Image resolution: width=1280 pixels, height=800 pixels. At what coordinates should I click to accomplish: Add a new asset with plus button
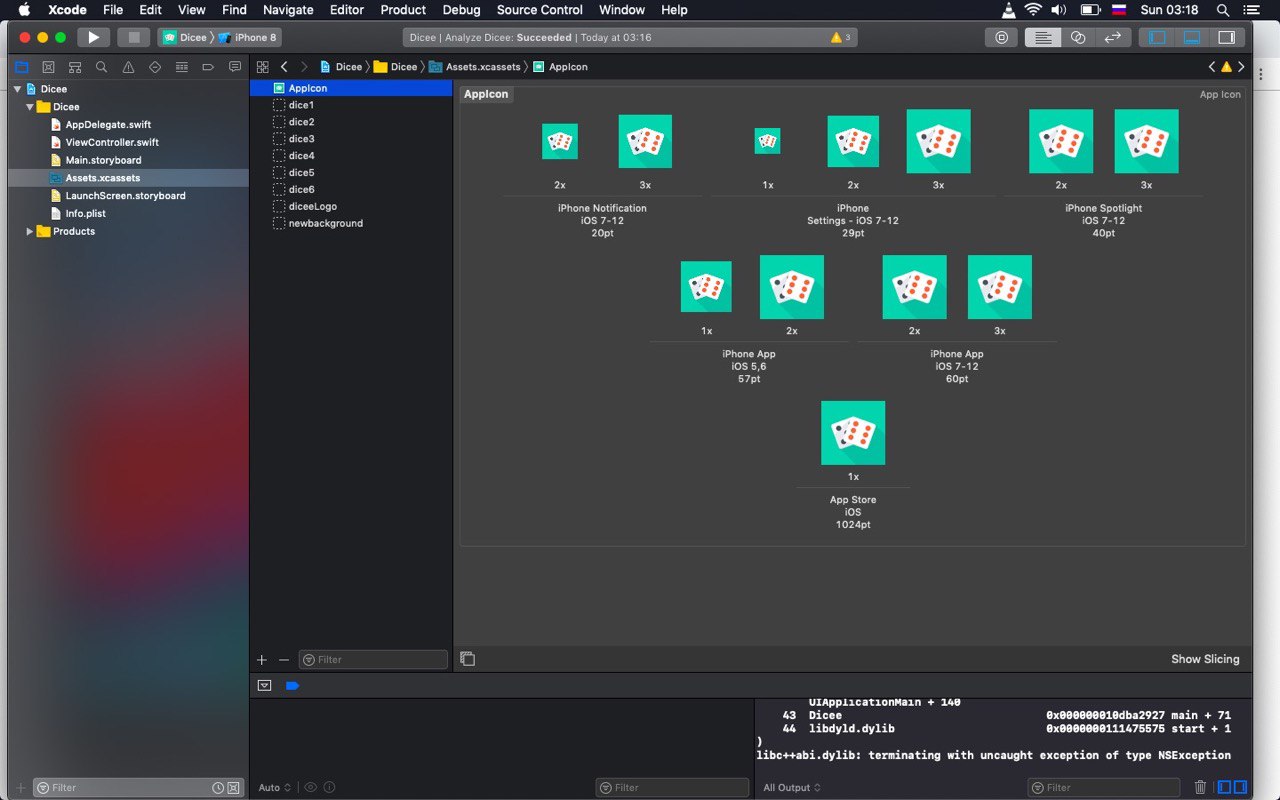pos(262,660)
